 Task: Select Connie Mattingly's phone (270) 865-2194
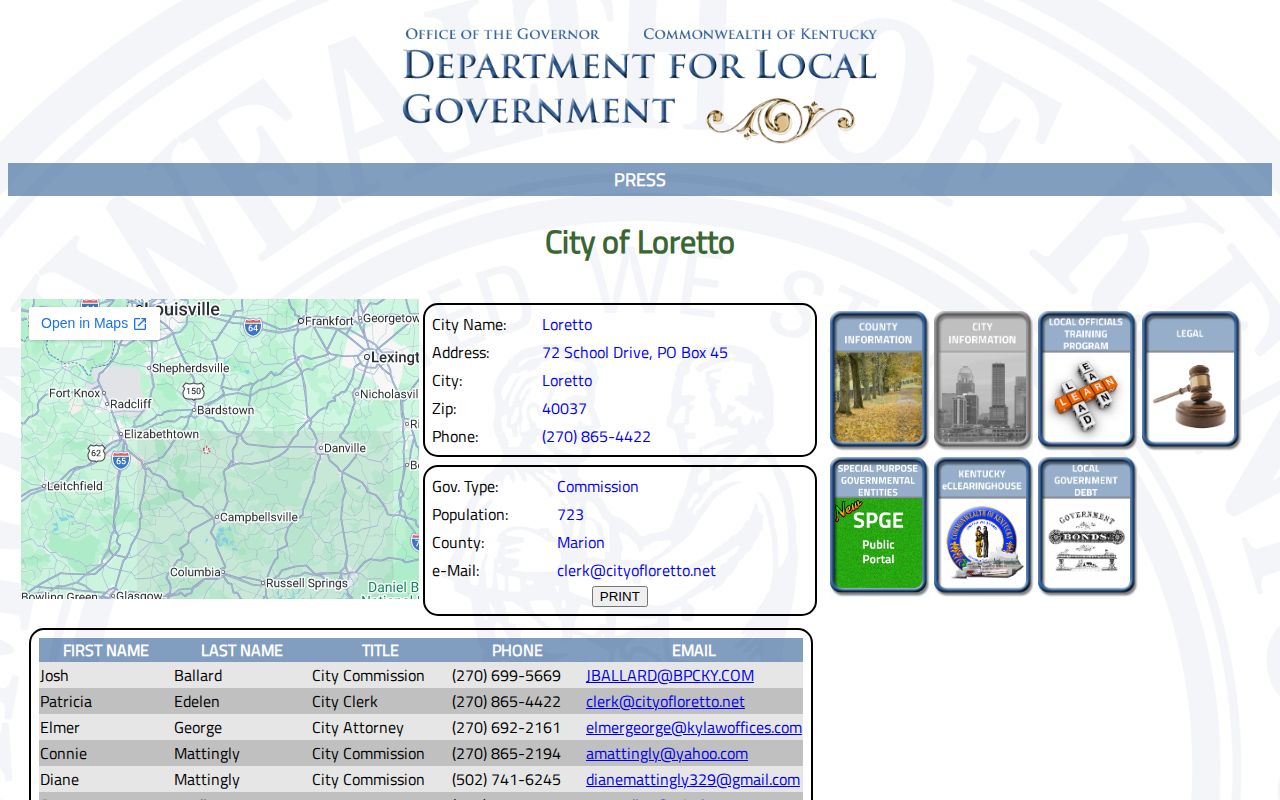pos(506,754)
